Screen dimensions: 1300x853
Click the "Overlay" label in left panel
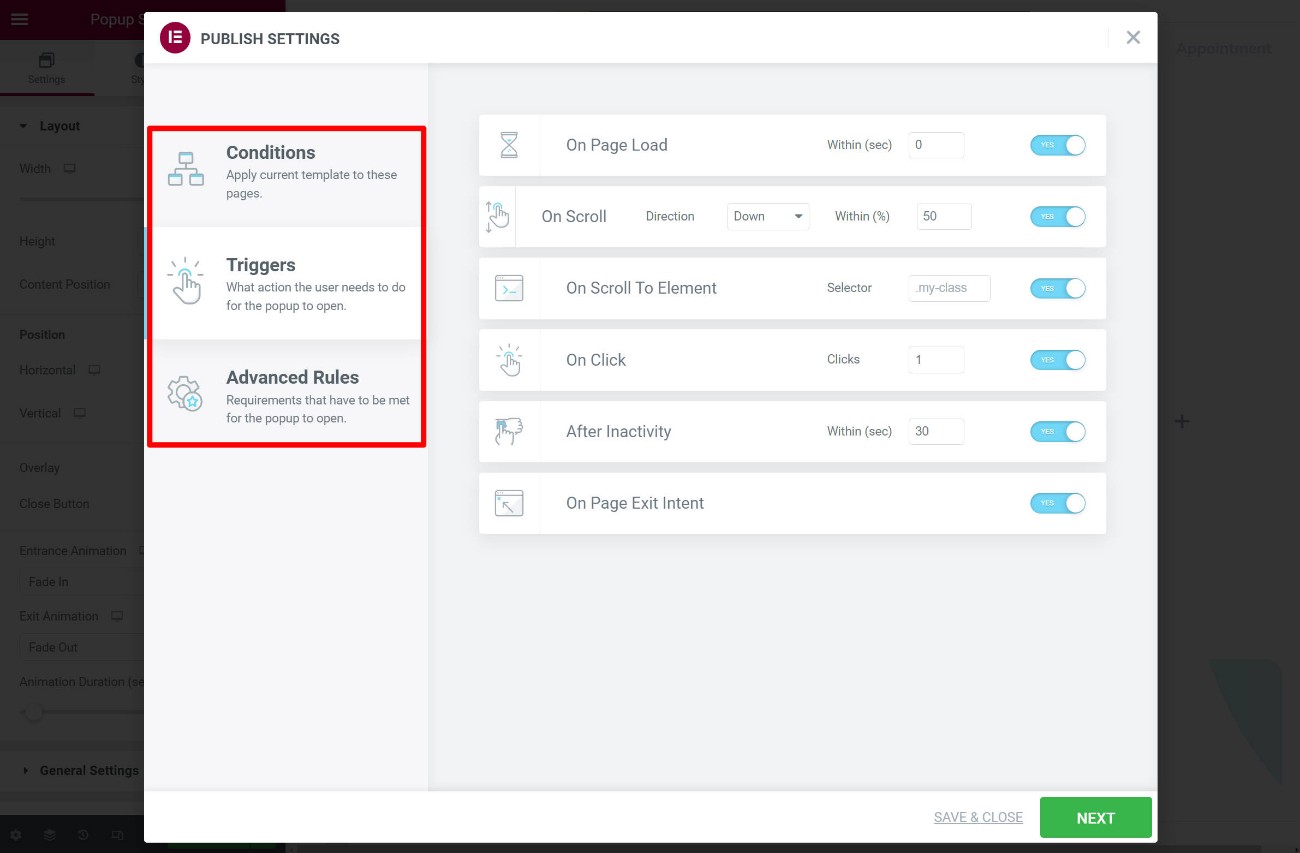point(39,468)
